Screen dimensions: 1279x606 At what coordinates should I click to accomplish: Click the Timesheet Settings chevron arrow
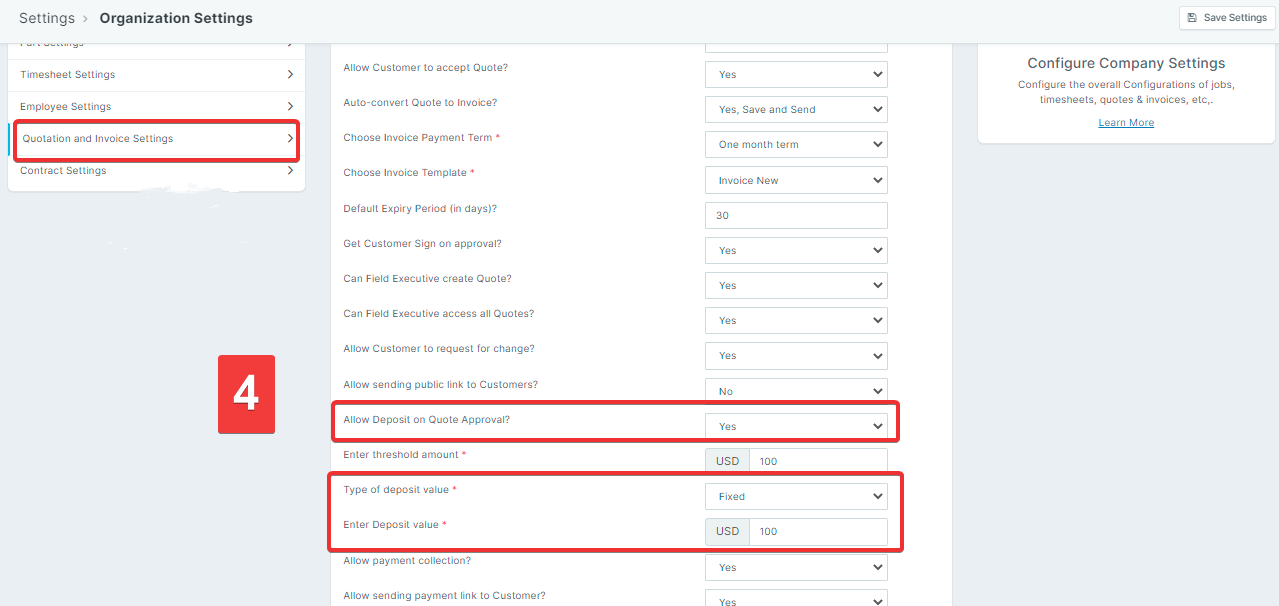coord(290,75)
